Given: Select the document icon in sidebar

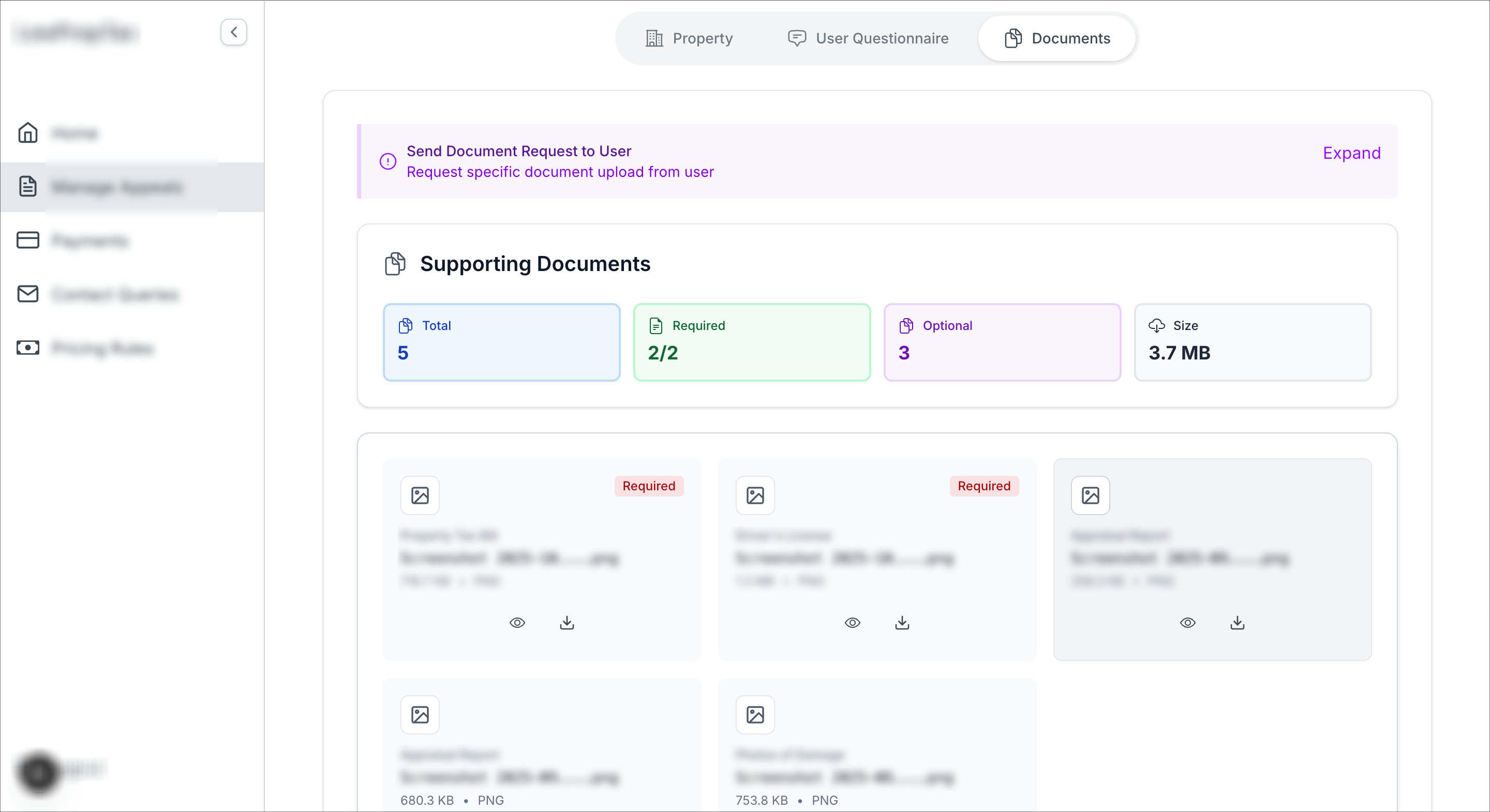Looking at the screenshot, I should (28, 187).
